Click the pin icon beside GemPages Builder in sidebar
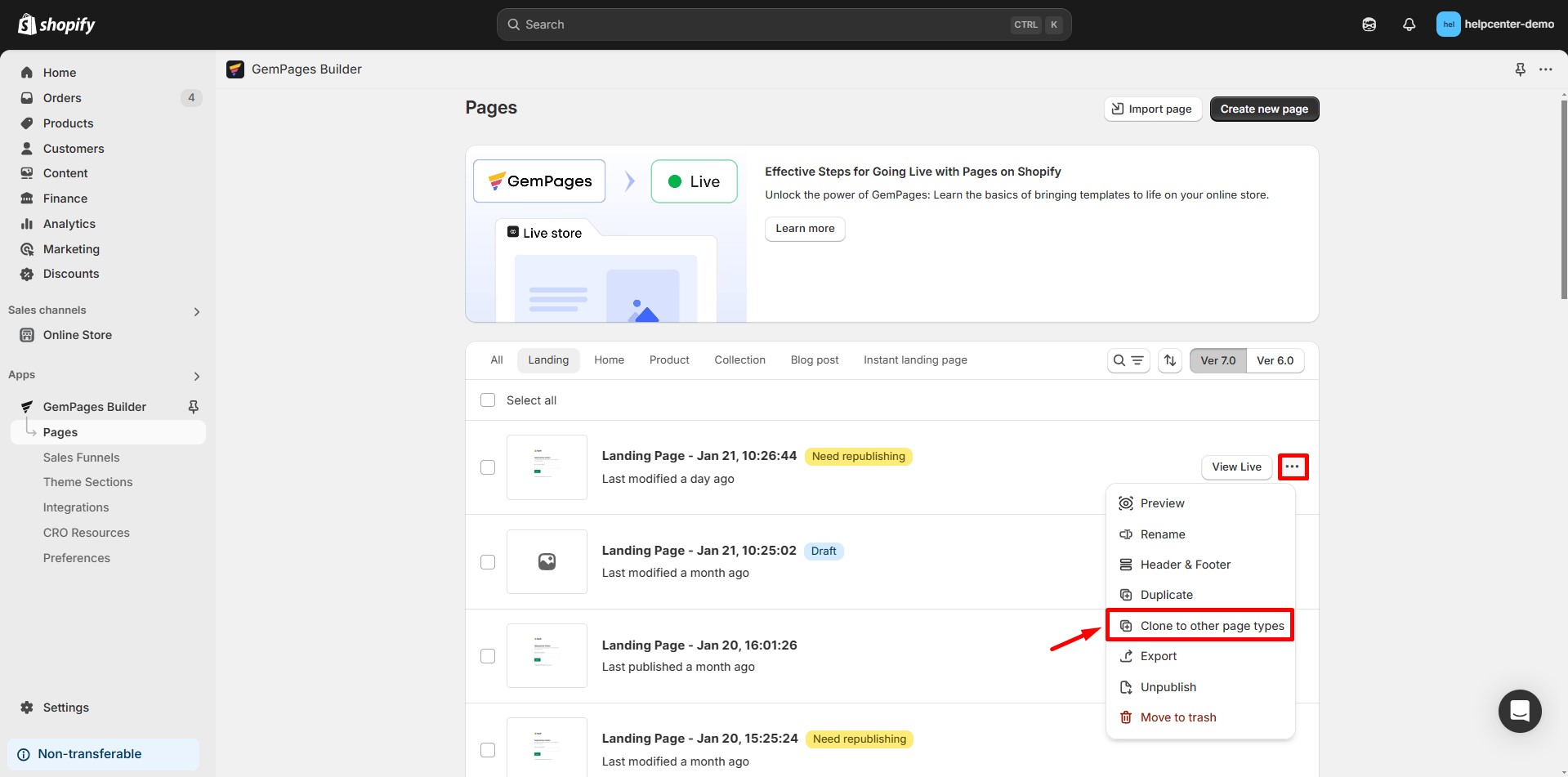This screenshot has width=1568, height=777. (193, 406)
